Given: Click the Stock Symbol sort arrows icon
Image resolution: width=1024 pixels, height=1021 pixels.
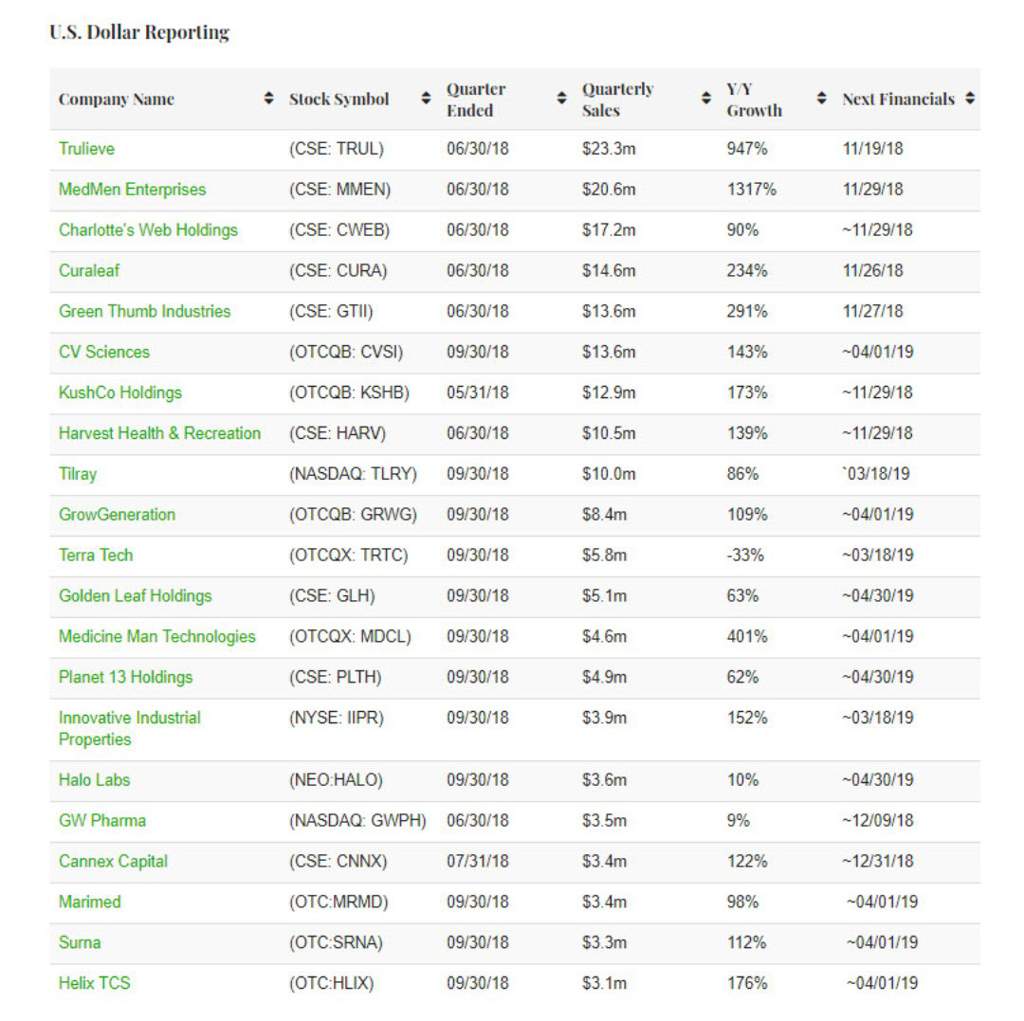Looking at the screenshot, I should [x=426, y=99].
